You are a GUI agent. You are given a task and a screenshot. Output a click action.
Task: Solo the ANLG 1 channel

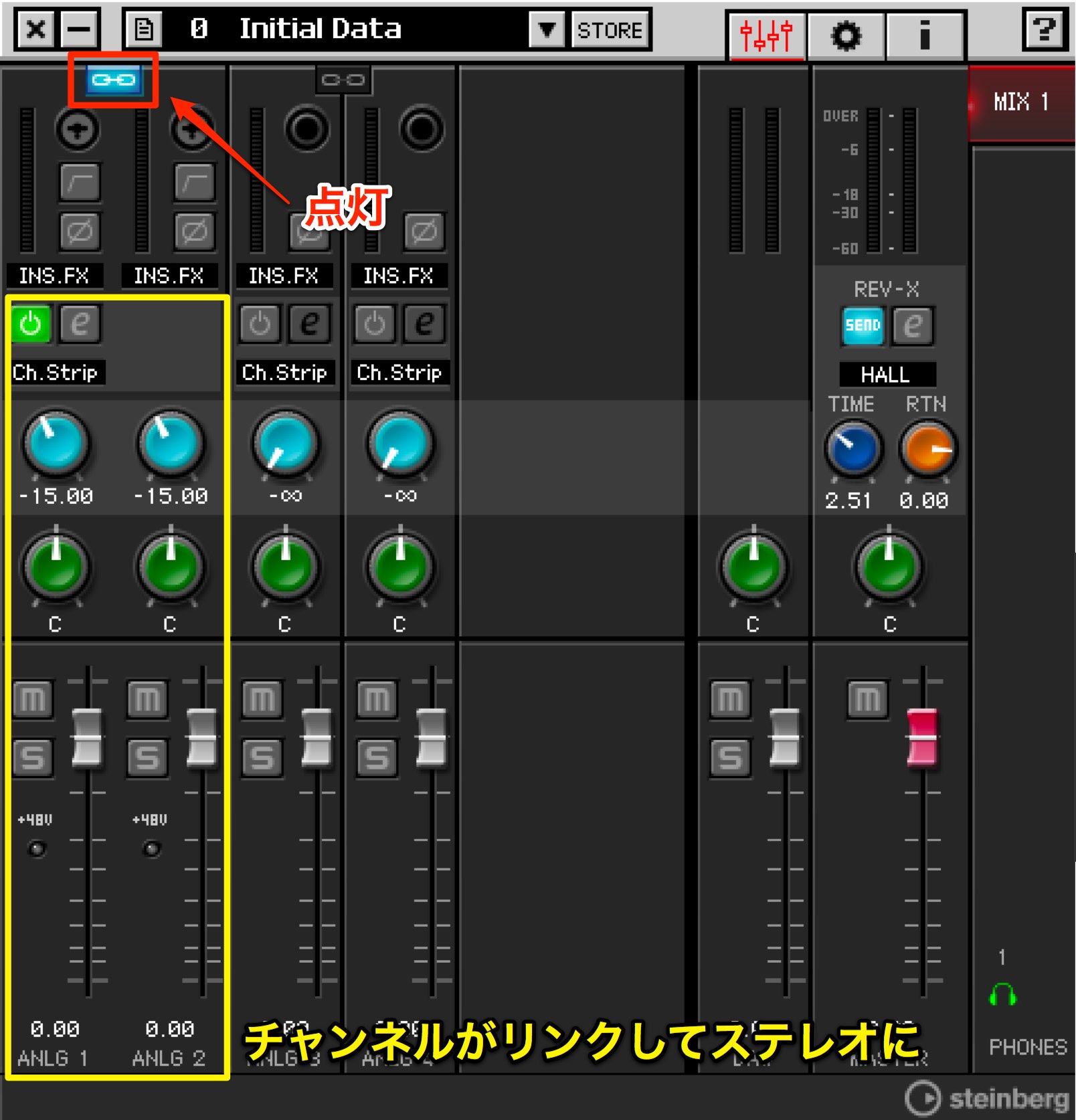[x=32, y=758]
